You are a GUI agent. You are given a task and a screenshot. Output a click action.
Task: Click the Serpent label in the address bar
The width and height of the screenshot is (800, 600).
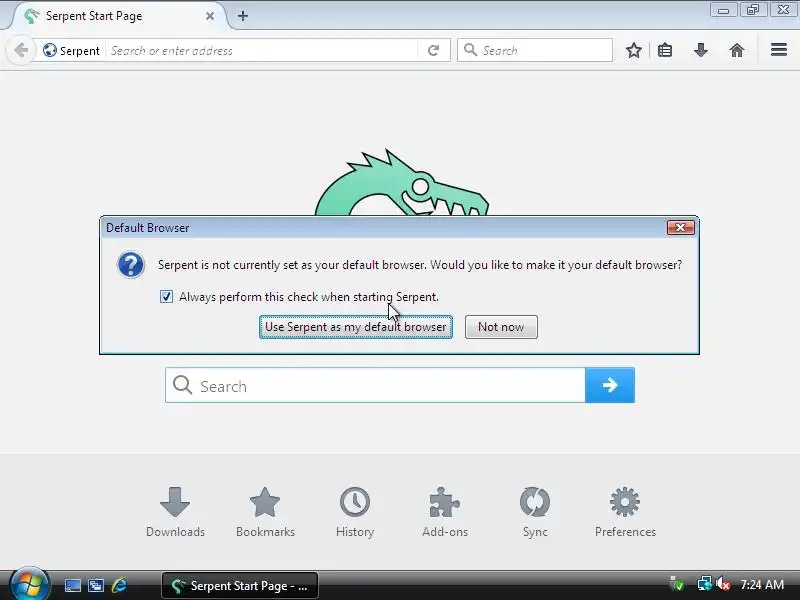point(80,51)
